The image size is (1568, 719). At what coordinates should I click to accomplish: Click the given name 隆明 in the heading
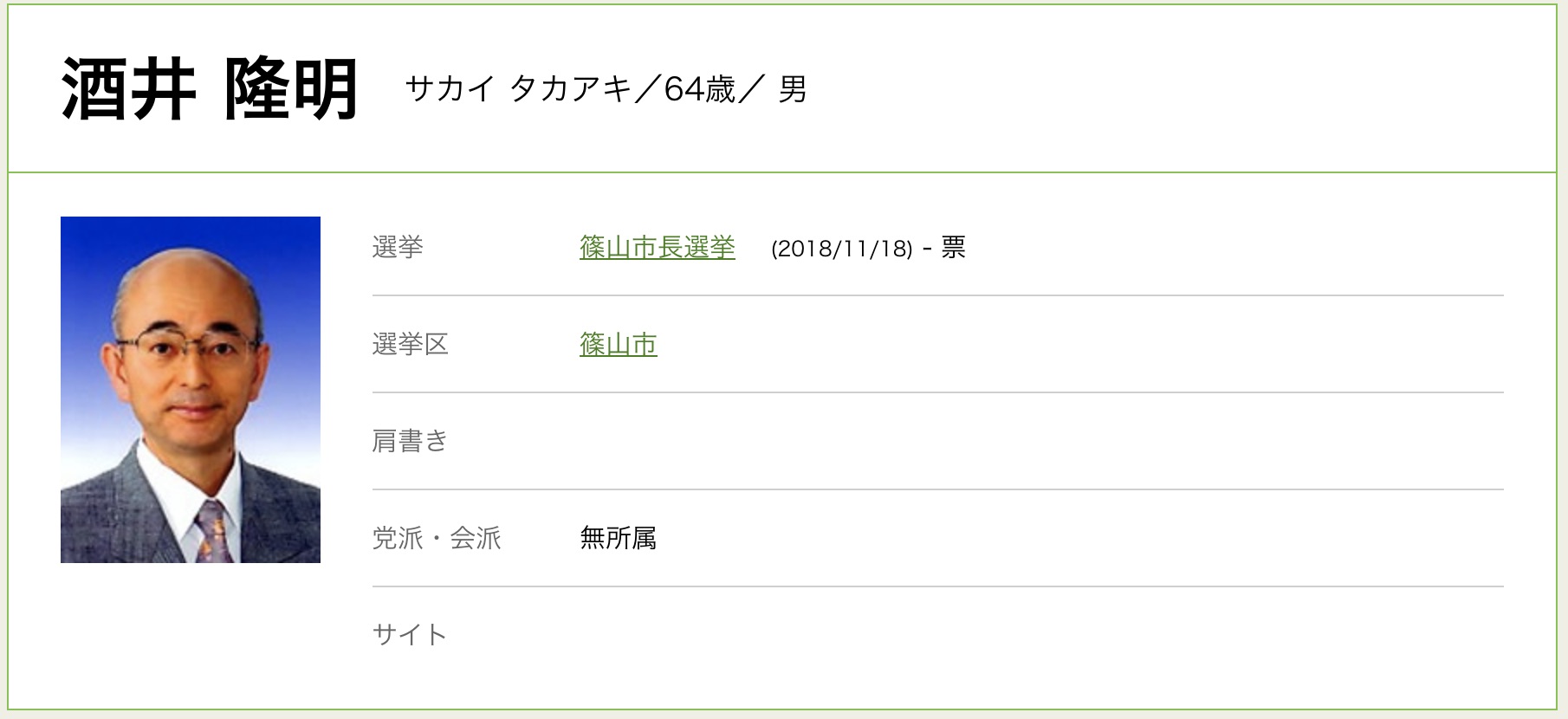coord(291,90)
